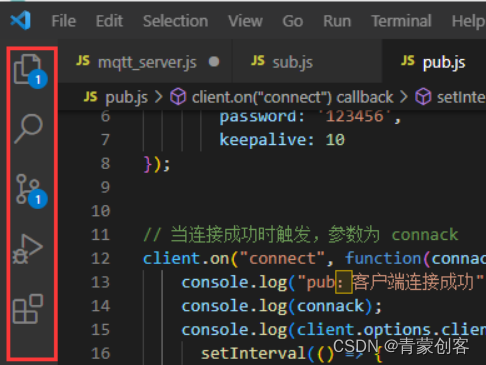Image resolution: width=486 pixels, height=365 pixels.
Task: Click unsaved dot on mqtt_server.js tab
Action: 214,62
